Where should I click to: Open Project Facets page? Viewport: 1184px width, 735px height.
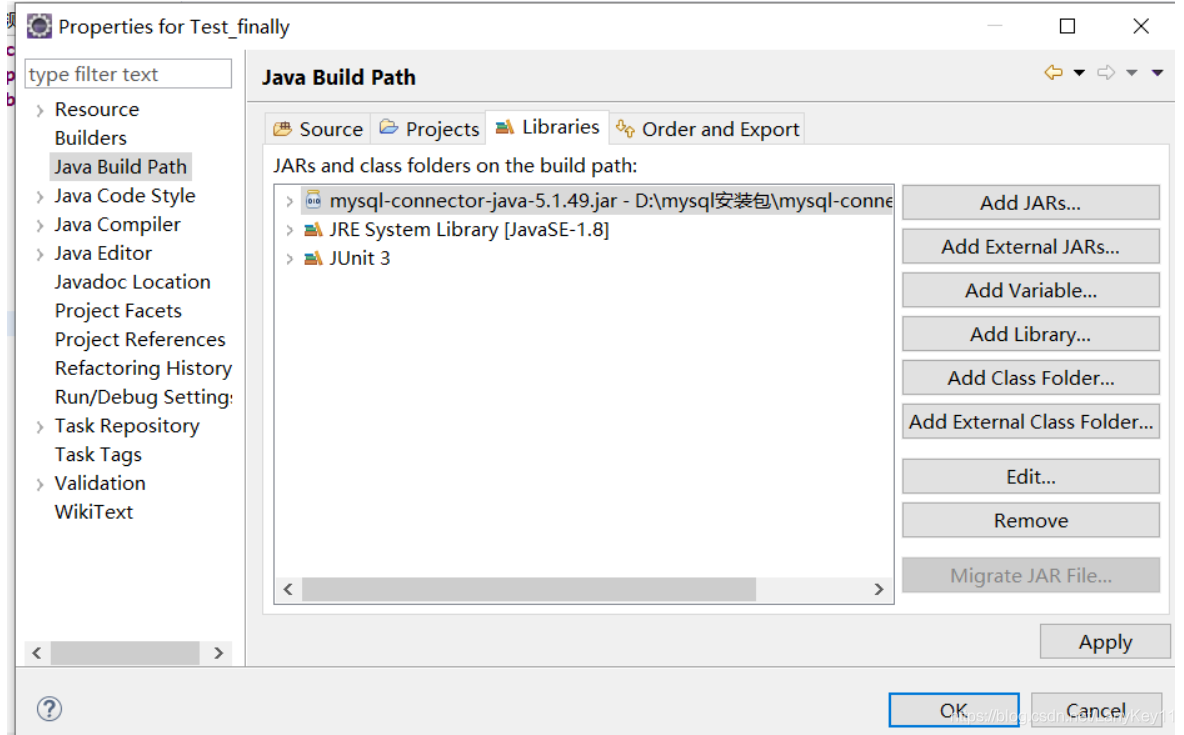[118, 310]
